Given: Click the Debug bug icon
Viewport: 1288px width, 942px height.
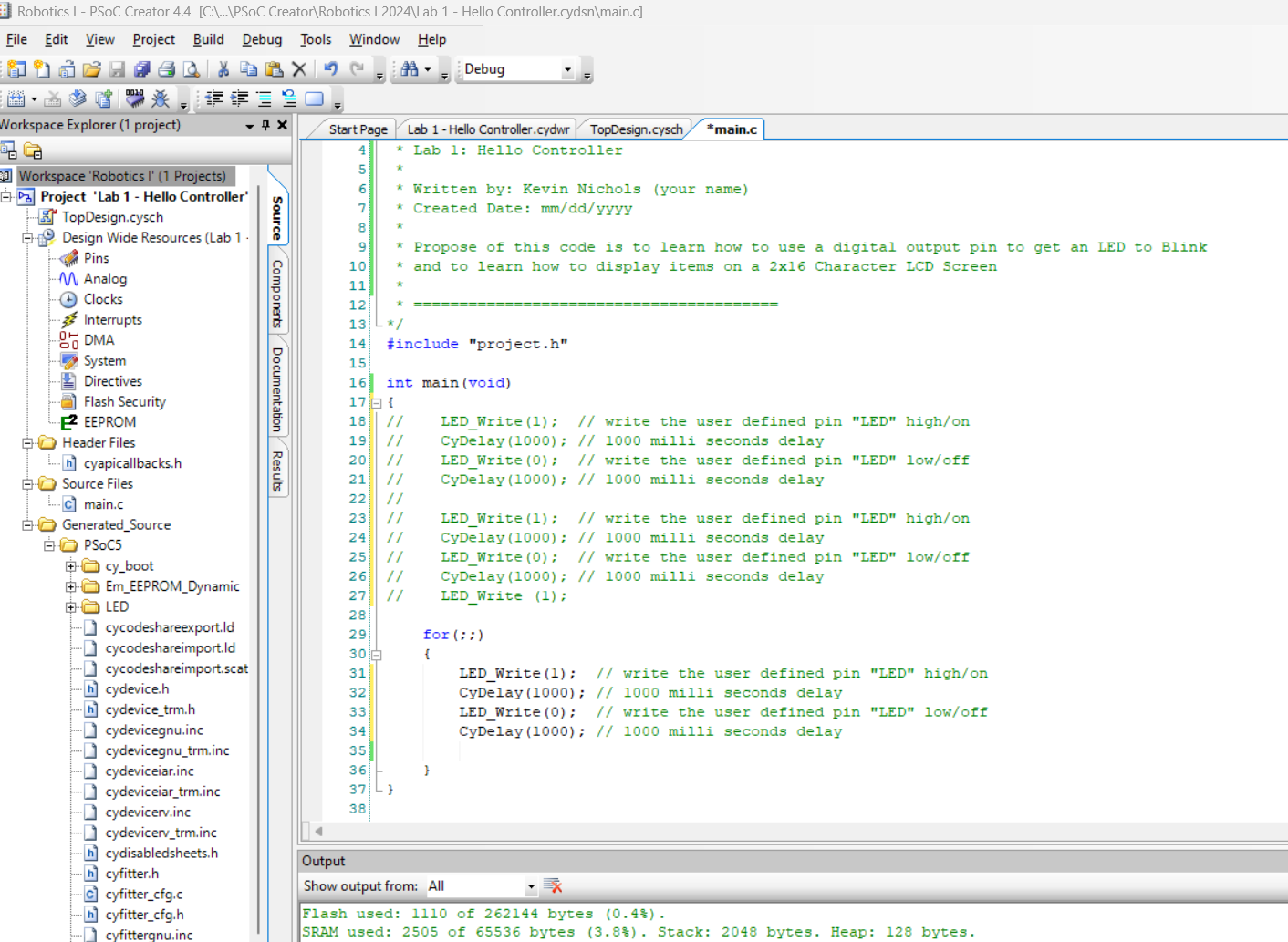Looking at the screenshot, I should 161,98.
